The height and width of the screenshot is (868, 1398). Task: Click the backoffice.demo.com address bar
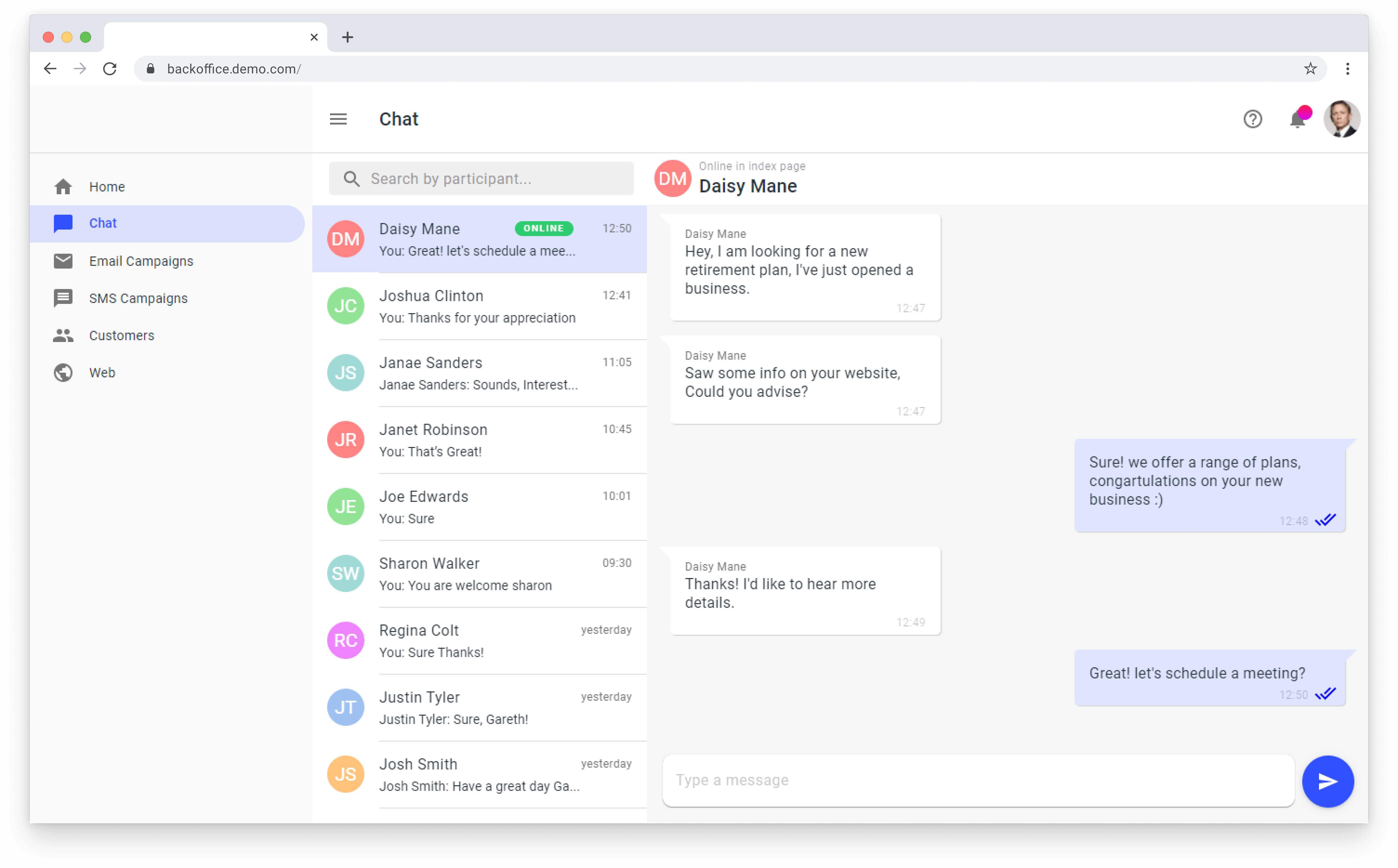730,69
